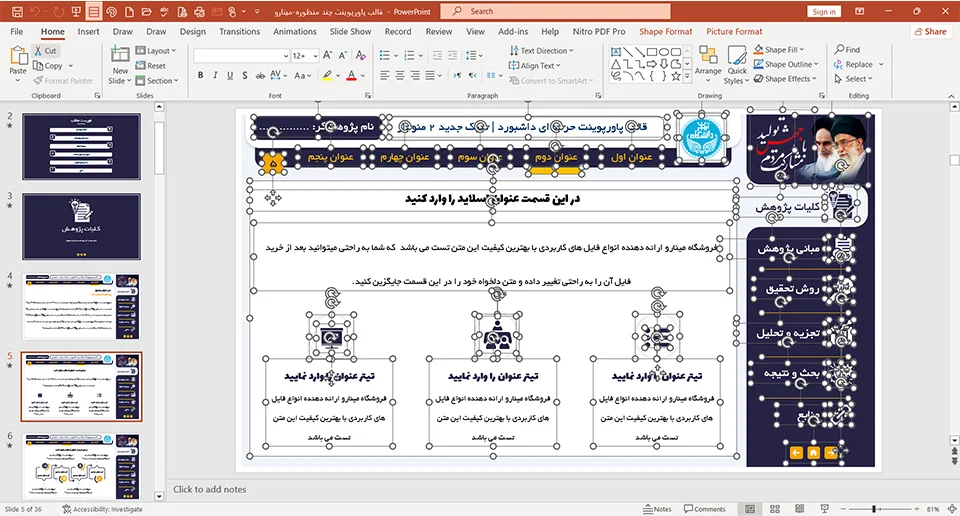Toggle Bold formatting

200,75
